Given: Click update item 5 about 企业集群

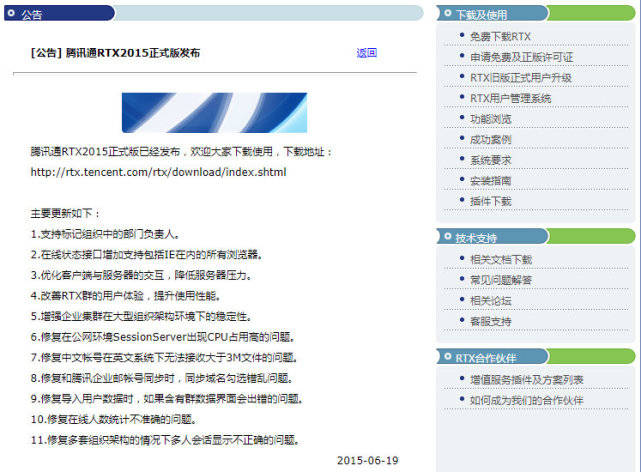Looking at the screenshot, I should point(141,316).
